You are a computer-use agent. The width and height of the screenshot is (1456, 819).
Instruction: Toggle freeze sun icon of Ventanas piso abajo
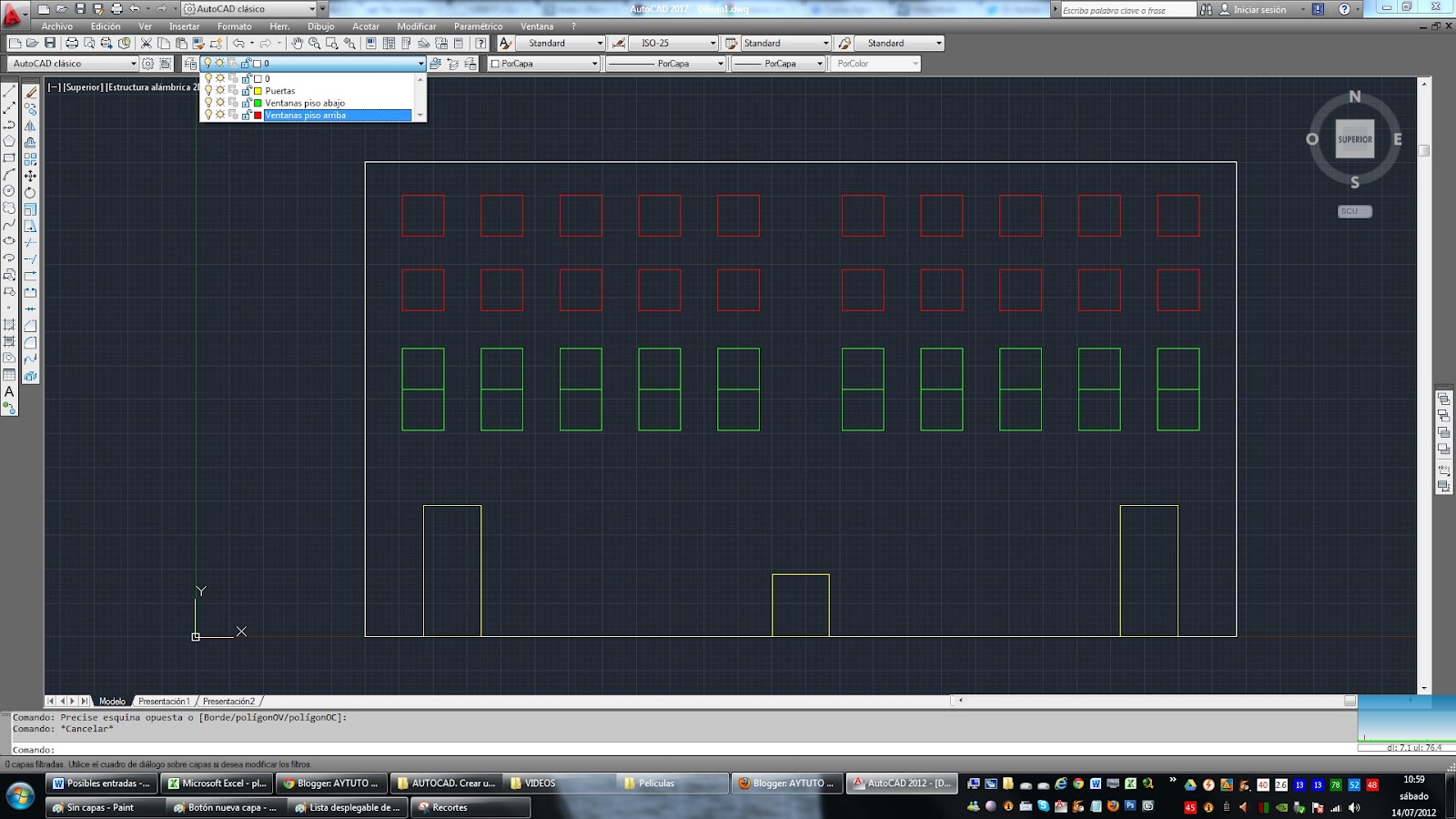click(220, 103)
